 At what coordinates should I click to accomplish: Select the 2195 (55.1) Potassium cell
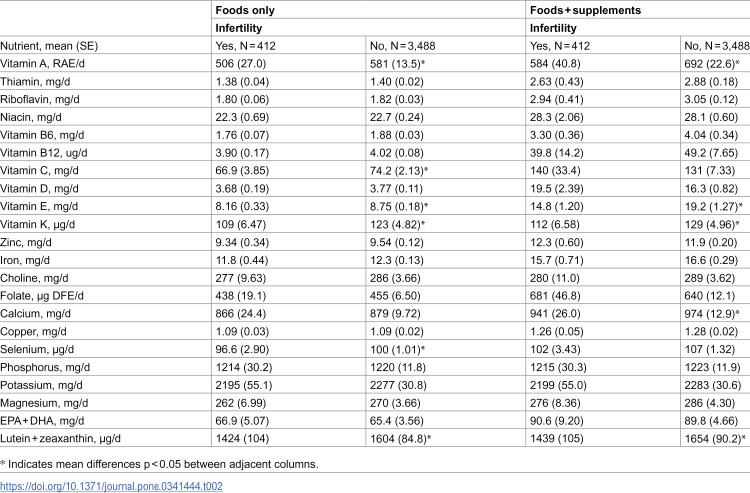click(243, 385)
